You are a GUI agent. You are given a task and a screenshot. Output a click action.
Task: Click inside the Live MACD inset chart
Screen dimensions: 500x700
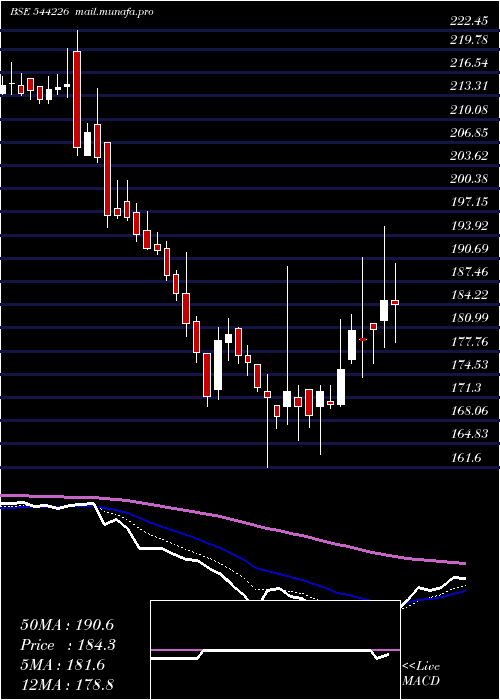pyautogui.click(x=275, y=650)
